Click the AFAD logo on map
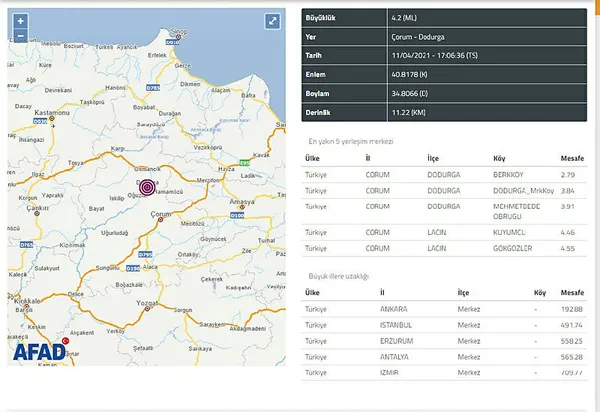Image resolution: width=600 pixels, height=412 pixels. pyautogui.click(x=40, y=350)
